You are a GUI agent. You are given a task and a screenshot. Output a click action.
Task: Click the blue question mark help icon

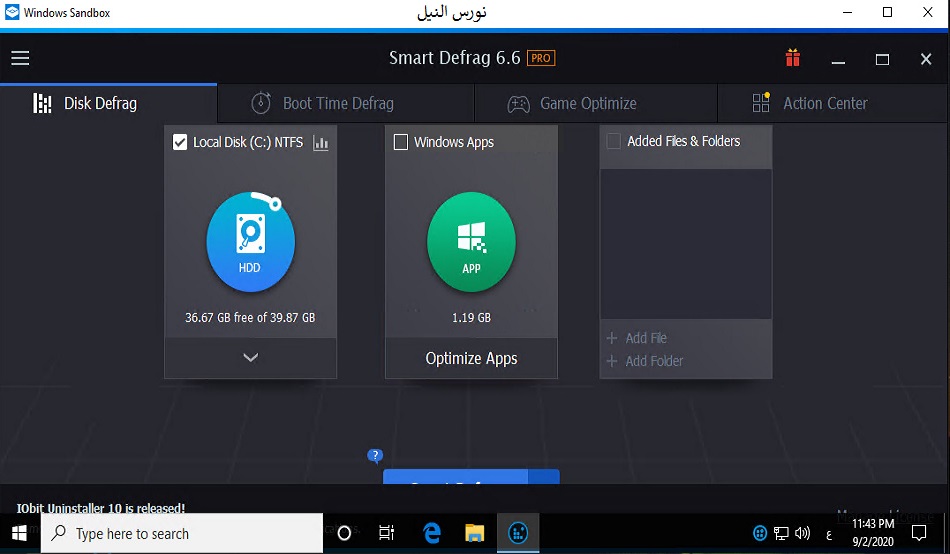(375, 456)
